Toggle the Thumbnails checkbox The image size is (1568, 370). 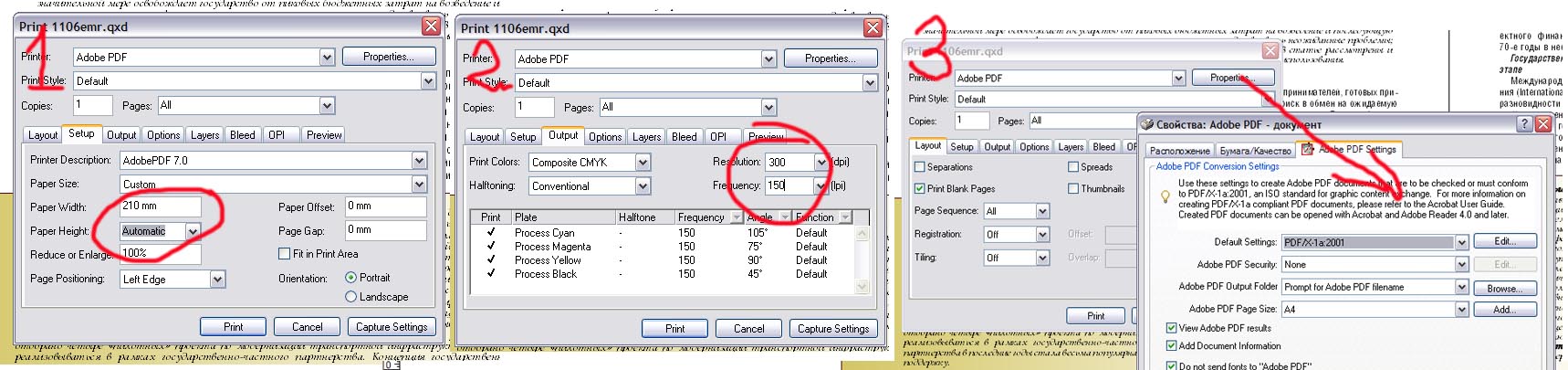[x=1073, y=188]
